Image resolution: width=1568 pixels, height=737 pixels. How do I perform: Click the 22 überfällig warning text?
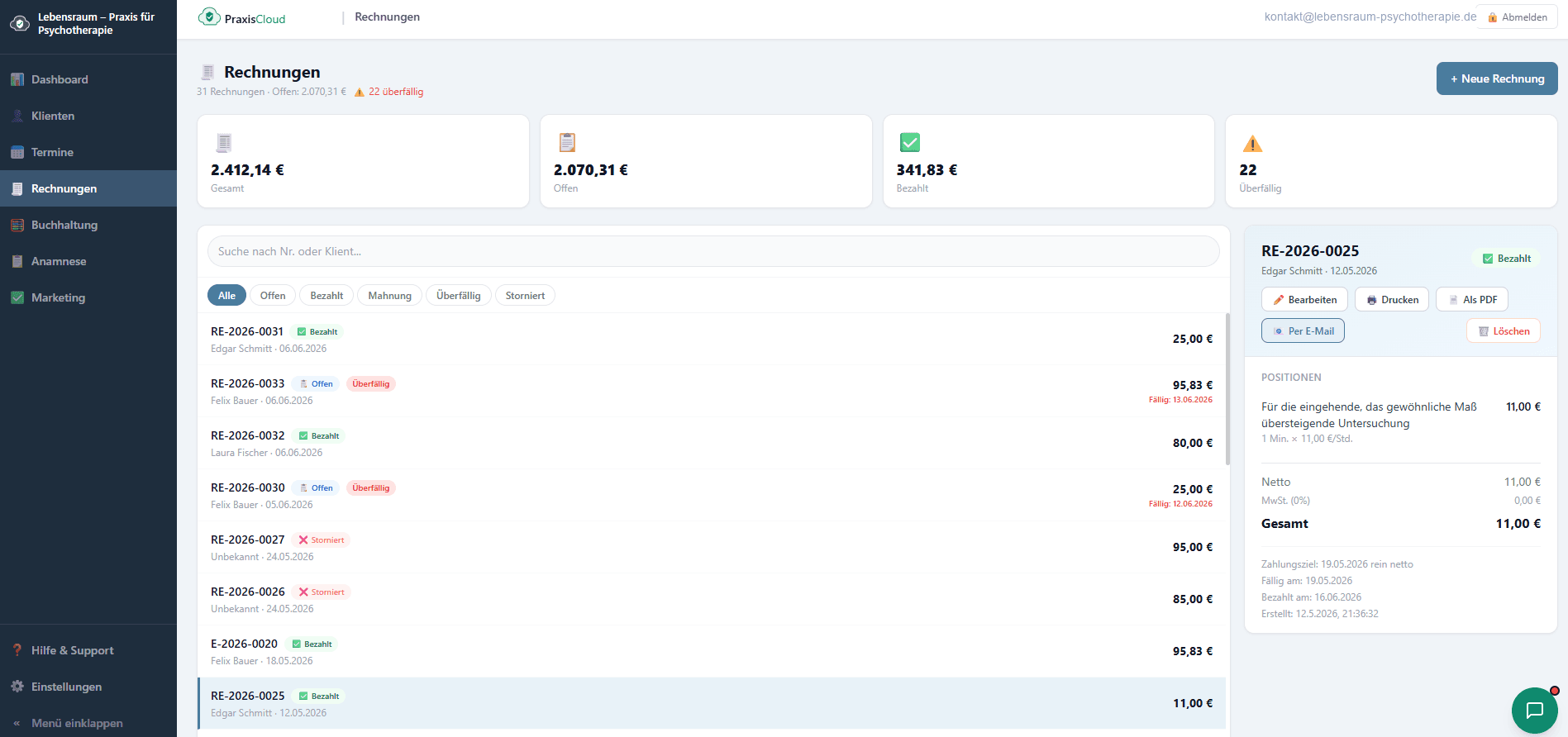click(x=396, y=92)
